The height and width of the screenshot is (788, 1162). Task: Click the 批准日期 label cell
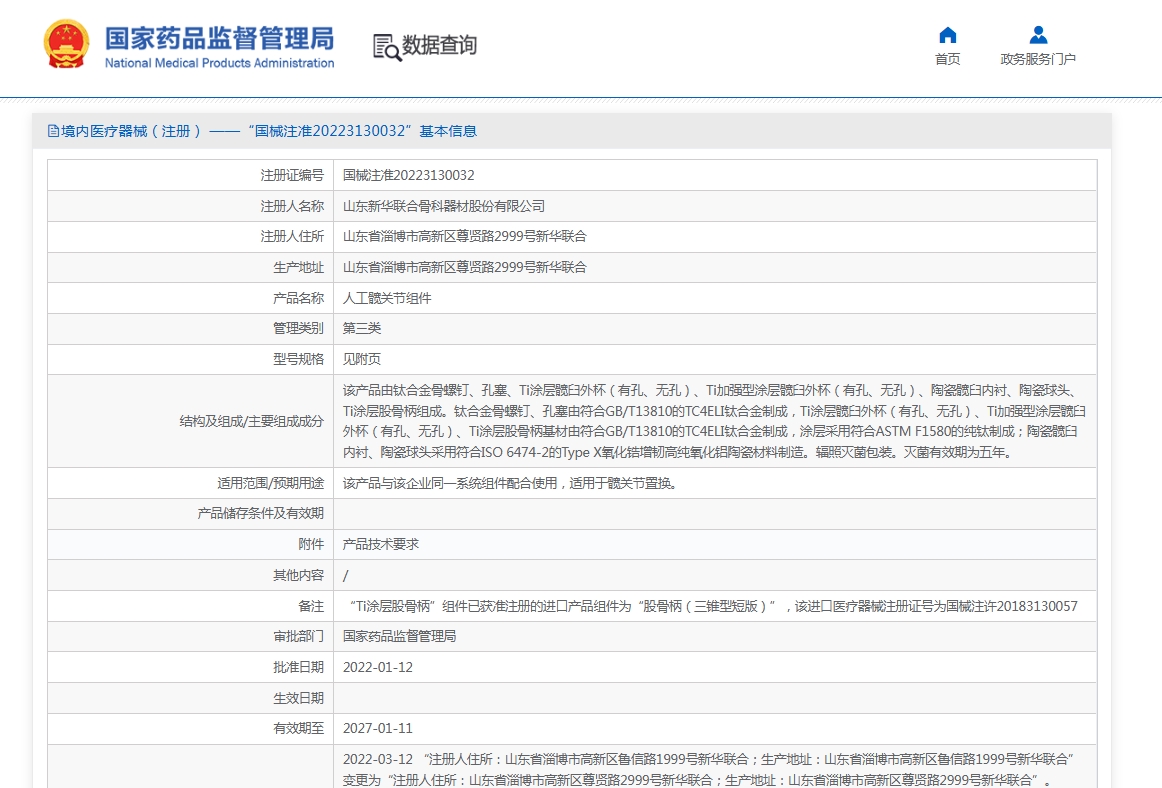(190, 667)
